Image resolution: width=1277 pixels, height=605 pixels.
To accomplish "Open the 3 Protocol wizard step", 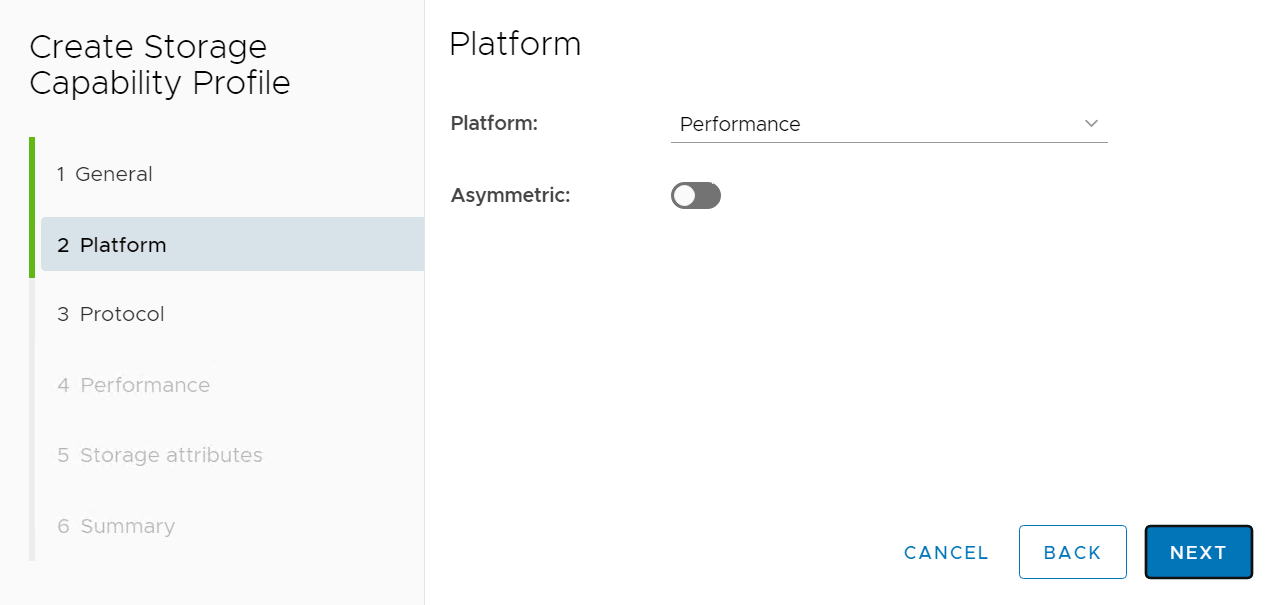I will tap(111, 314).
